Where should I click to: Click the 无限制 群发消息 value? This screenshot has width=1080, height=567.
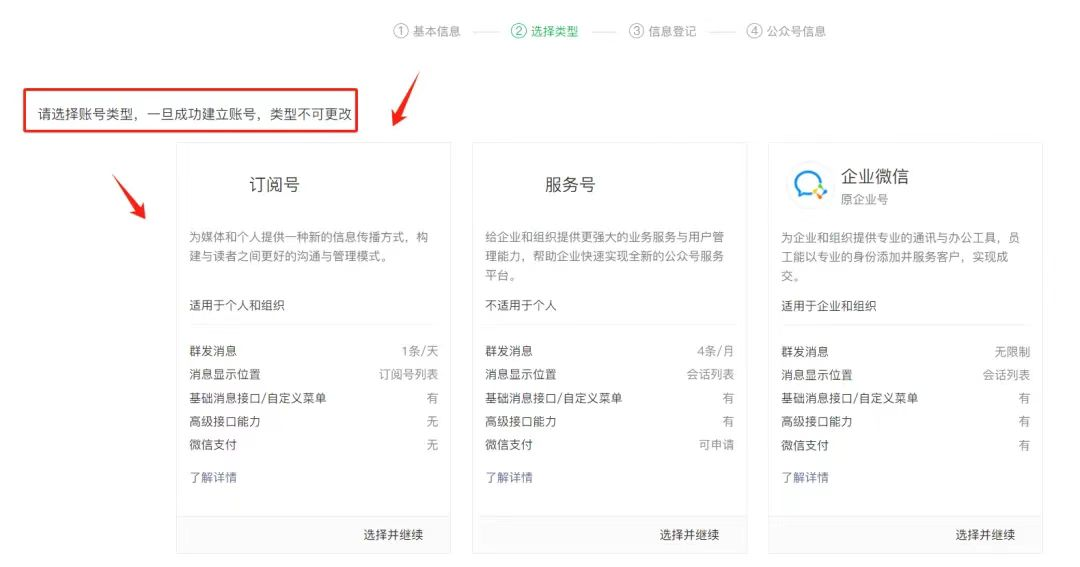point(1012,352)
